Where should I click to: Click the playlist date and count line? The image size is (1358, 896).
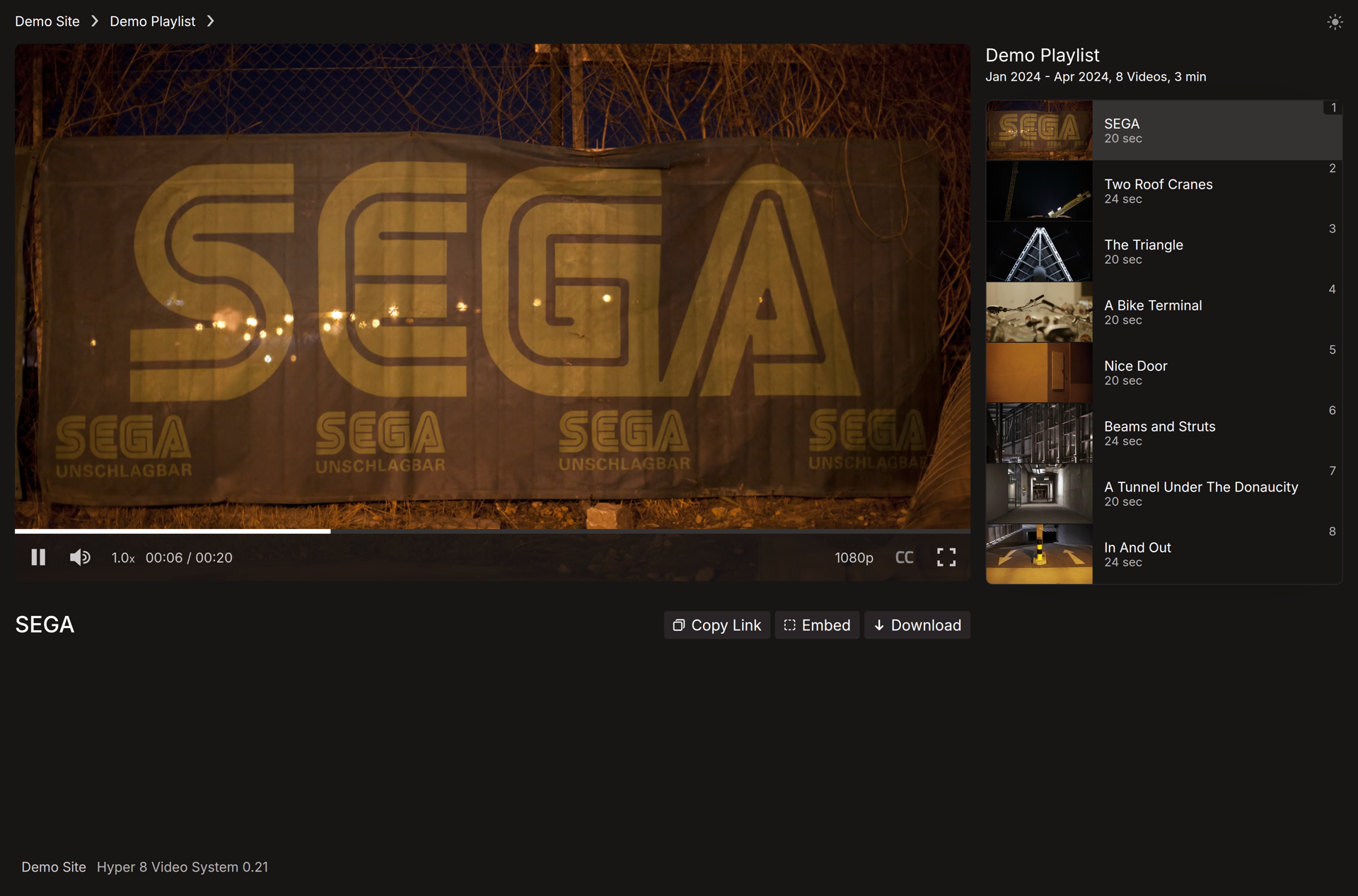(1096, 76)
